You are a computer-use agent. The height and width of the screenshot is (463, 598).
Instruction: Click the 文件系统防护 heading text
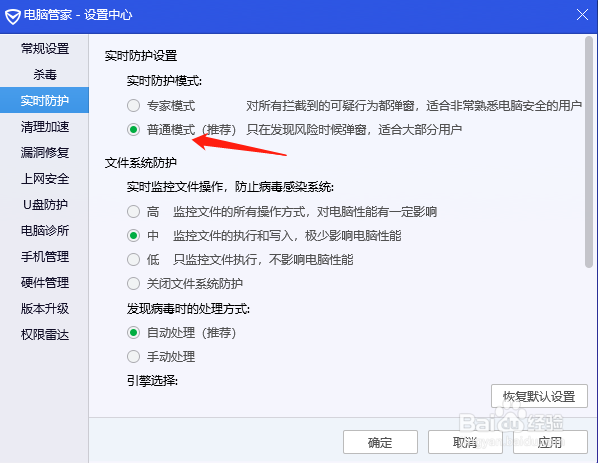pyautogui.click(x=141, y=163)
